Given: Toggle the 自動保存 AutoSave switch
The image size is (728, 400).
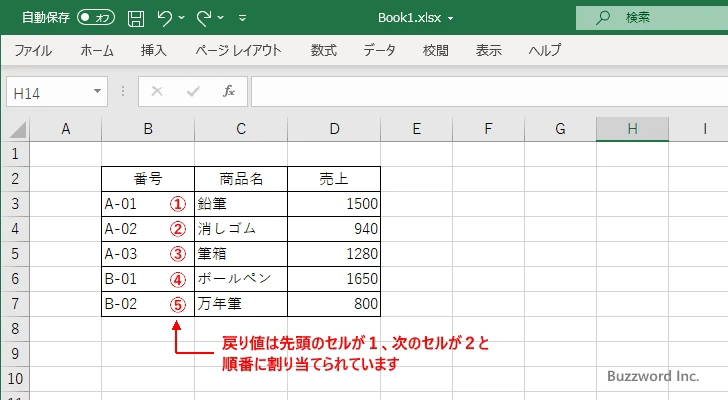Looking at the screenshot, I should [x=96, y=18].
